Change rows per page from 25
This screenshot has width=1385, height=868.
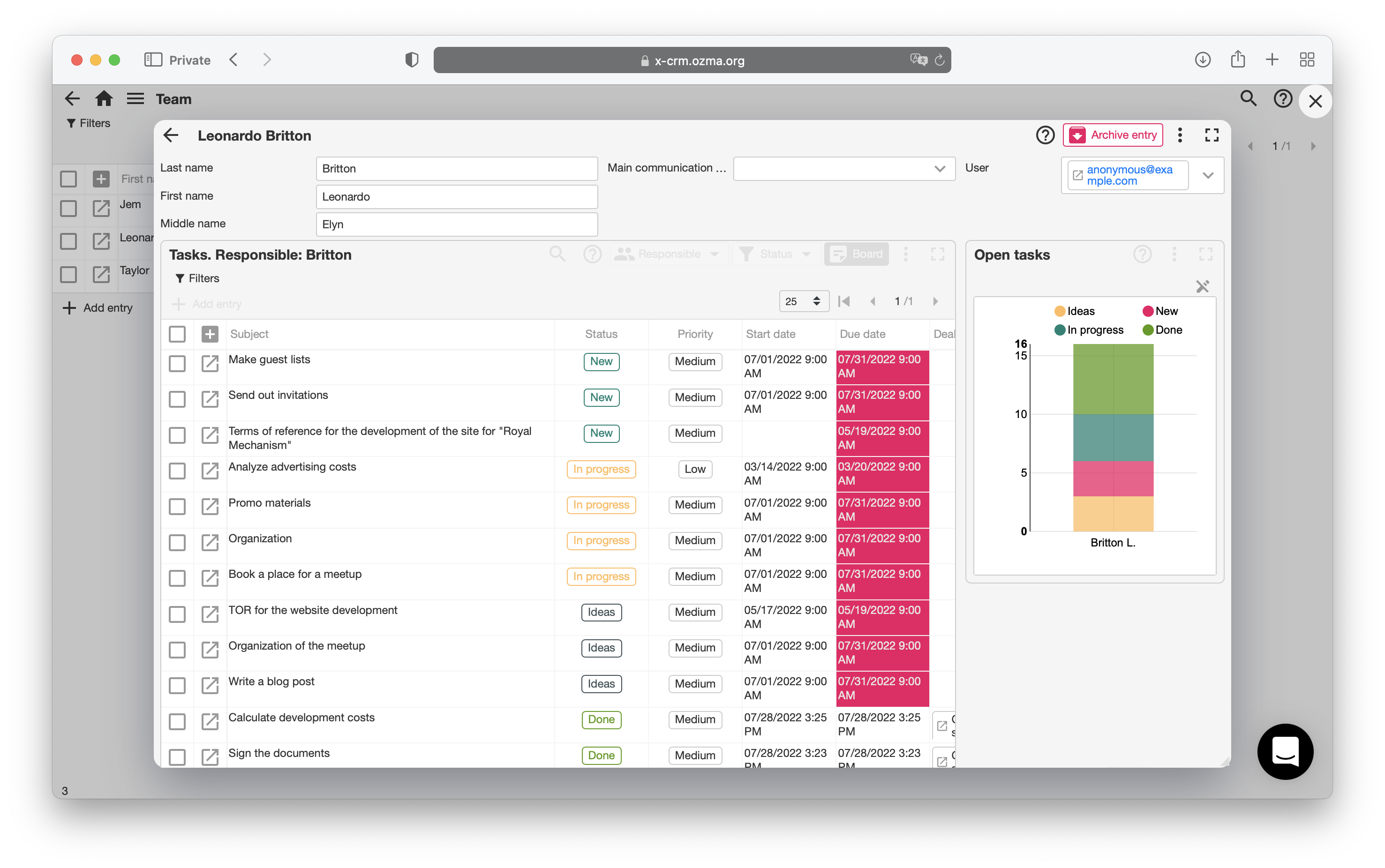tap(804, 301)
